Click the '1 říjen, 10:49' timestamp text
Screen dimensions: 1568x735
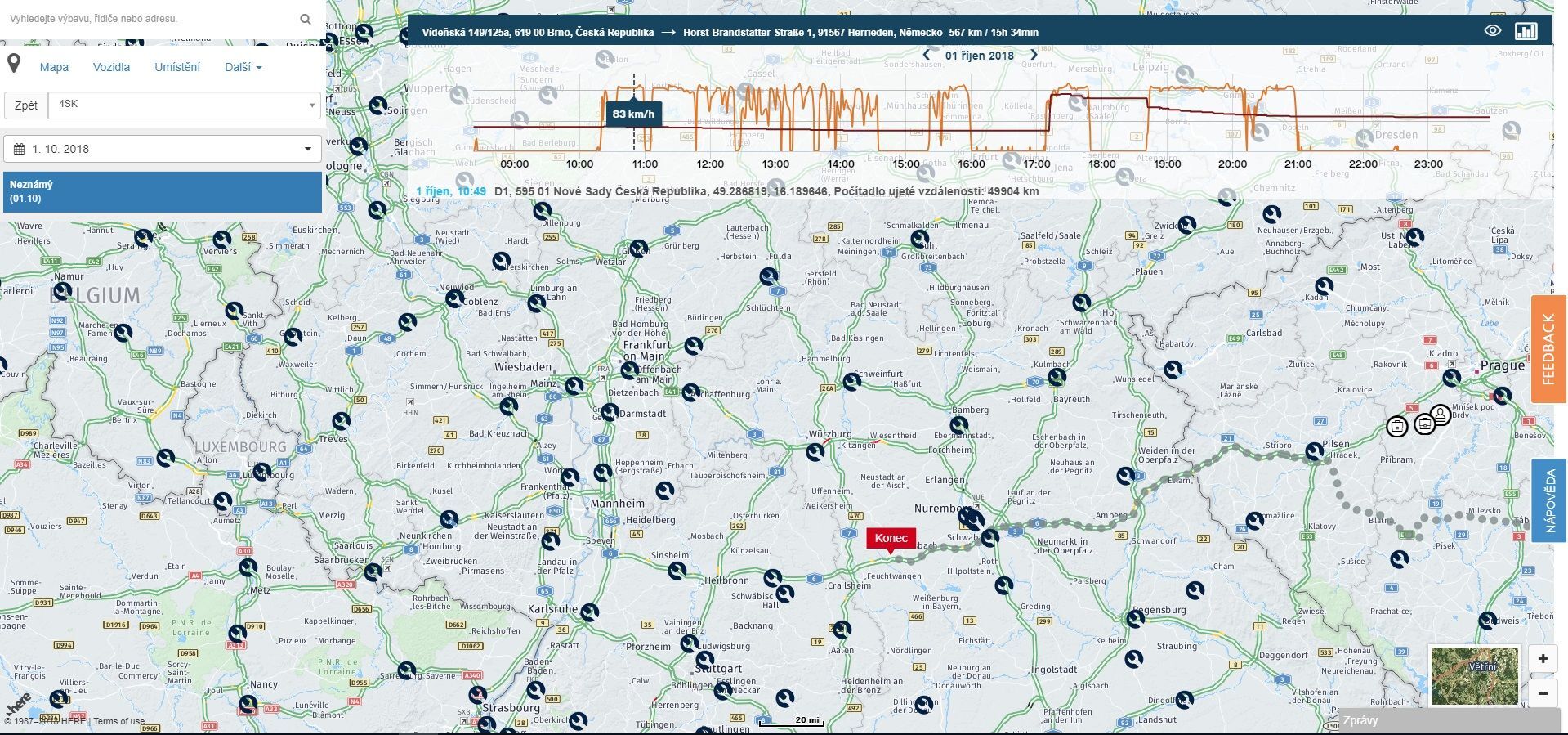450,191
